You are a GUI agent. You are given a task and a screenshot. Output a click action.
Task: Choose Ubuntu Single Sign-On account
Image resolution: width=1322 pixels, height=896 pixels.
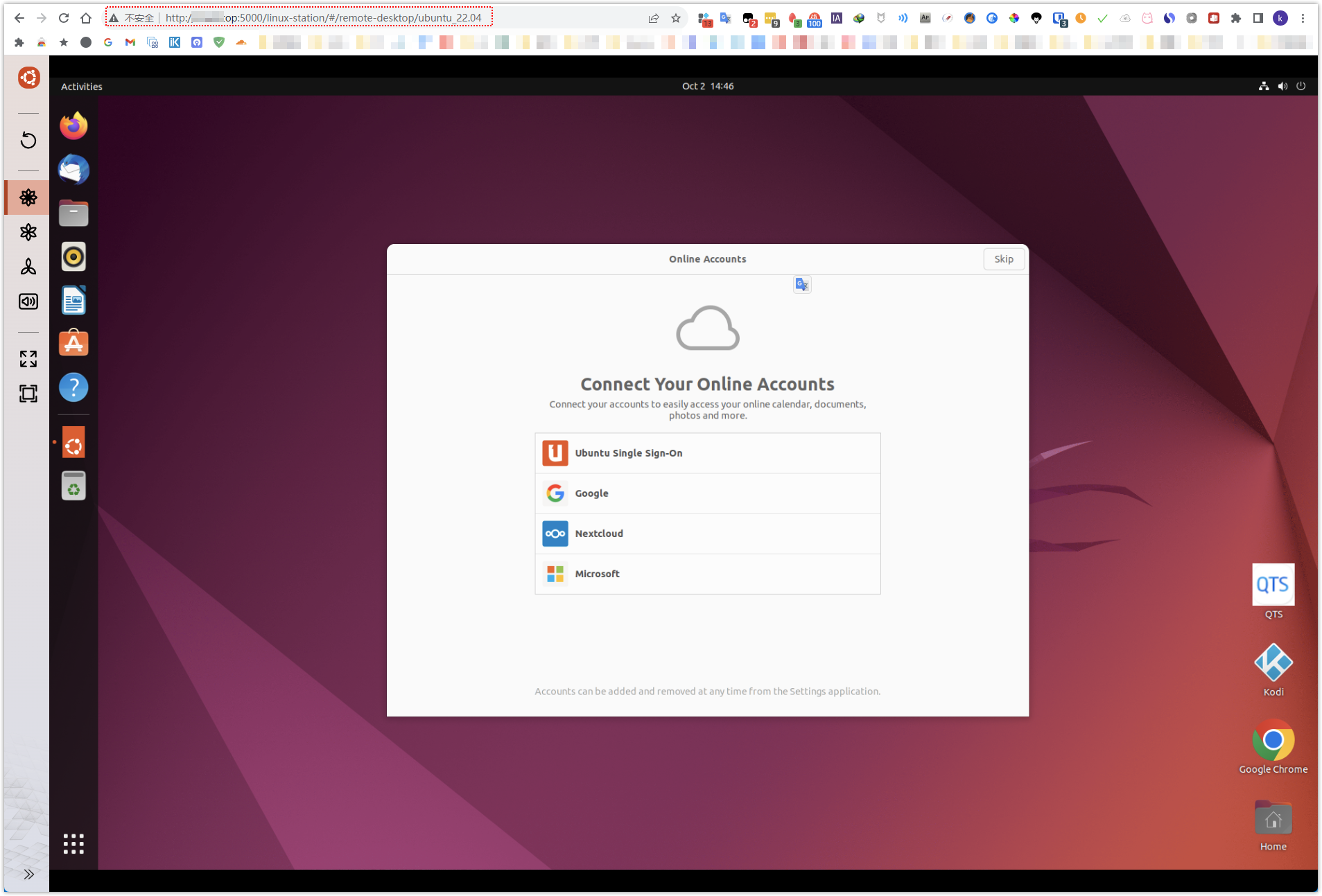(707, 453)
